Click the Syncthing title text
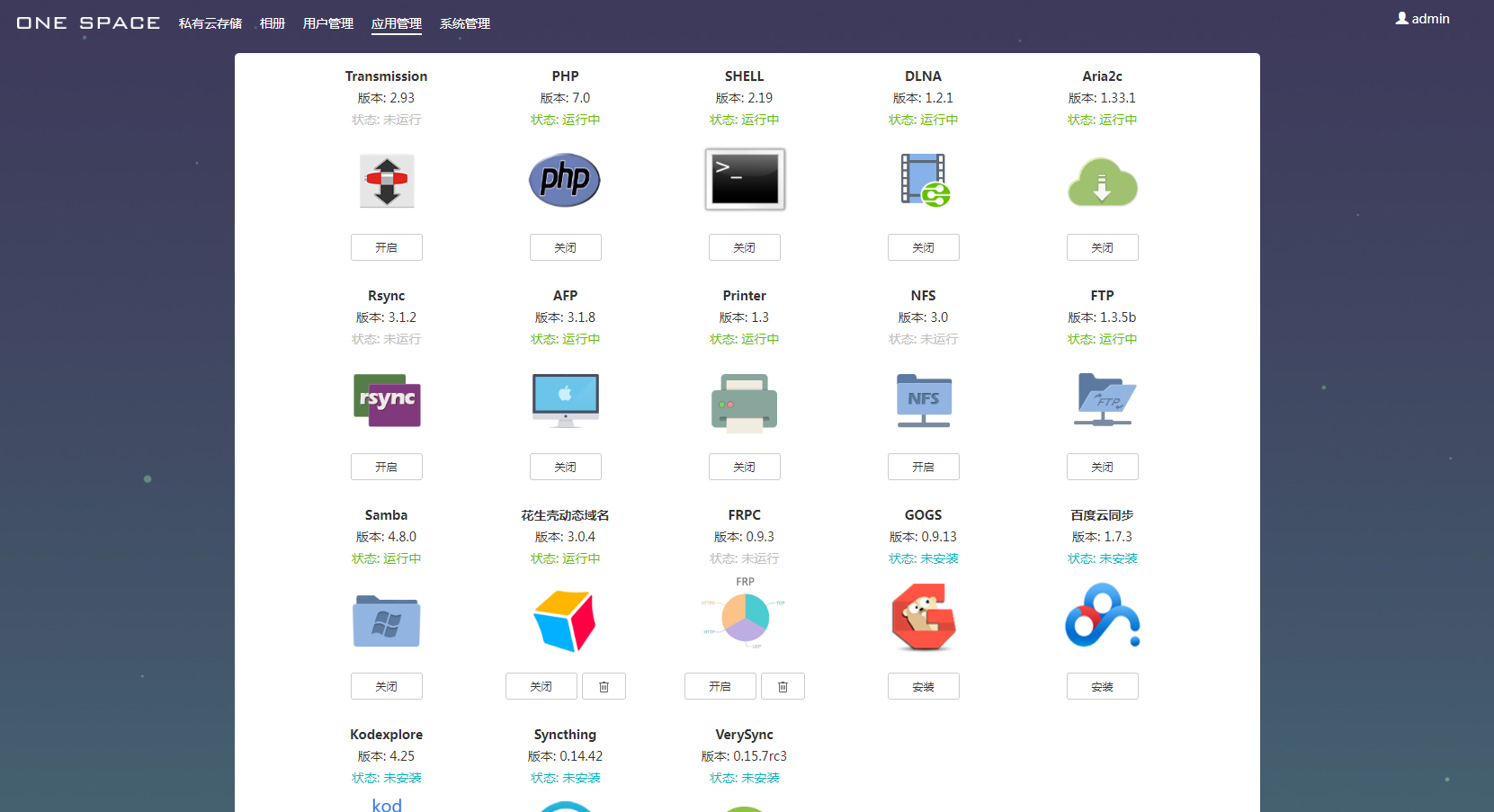 565,735
